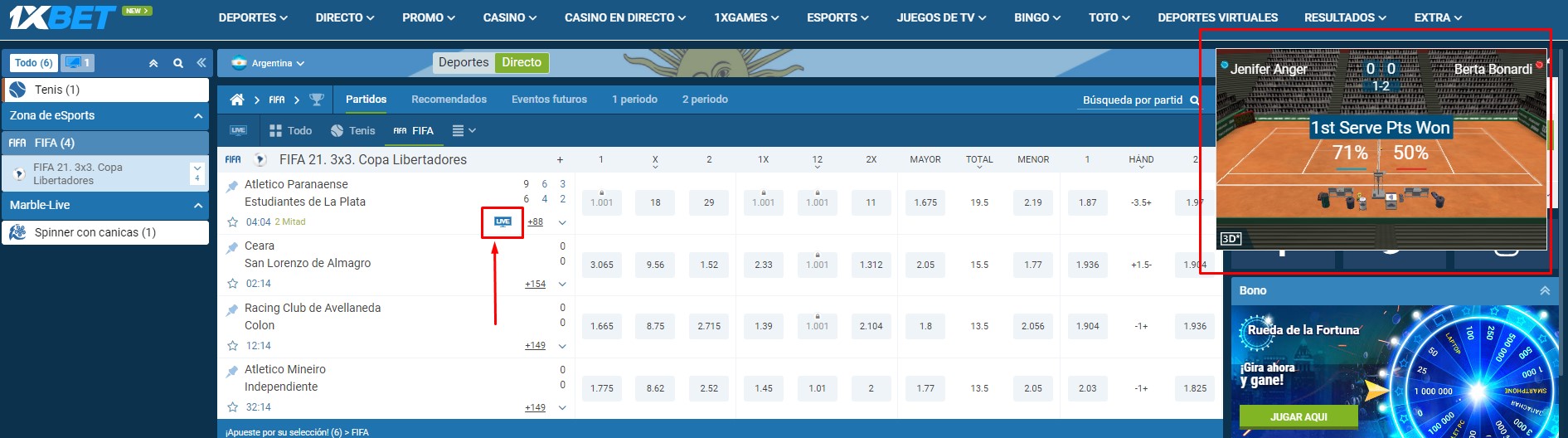Open the list view dropdown in filter bar

[464, 130]
